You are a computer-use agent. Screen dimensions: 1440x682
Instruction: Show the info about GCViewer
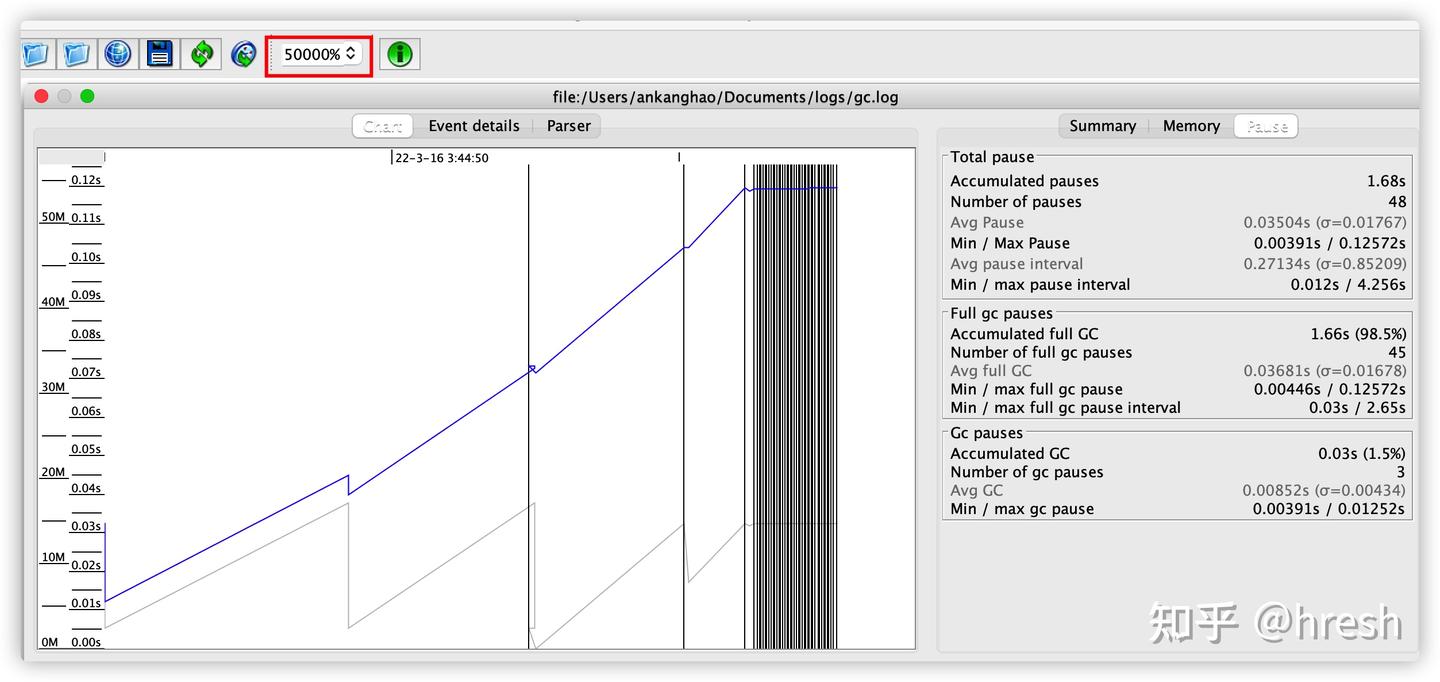(x=398, y=54)
